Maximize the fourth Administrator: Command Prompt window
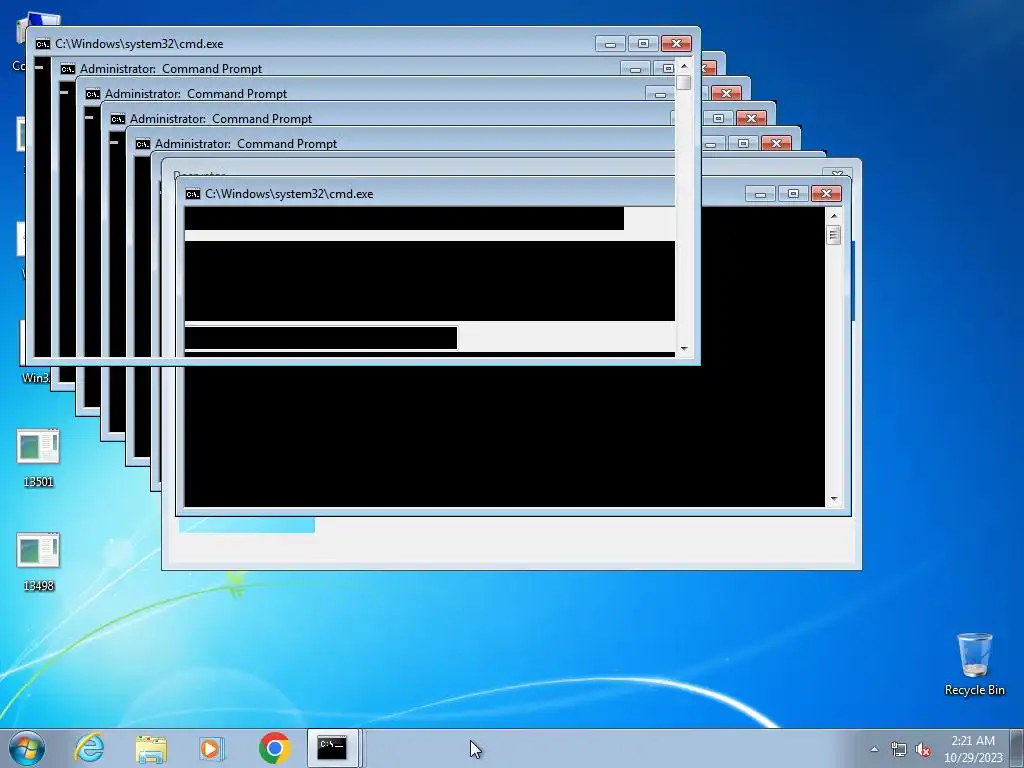 [x=743, y=143]
